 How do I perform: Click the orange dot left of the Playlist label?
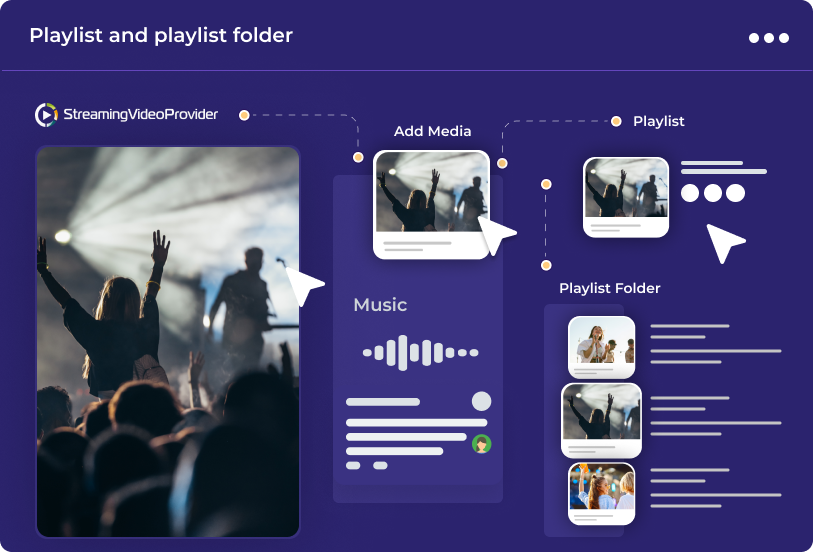point(616,121)
